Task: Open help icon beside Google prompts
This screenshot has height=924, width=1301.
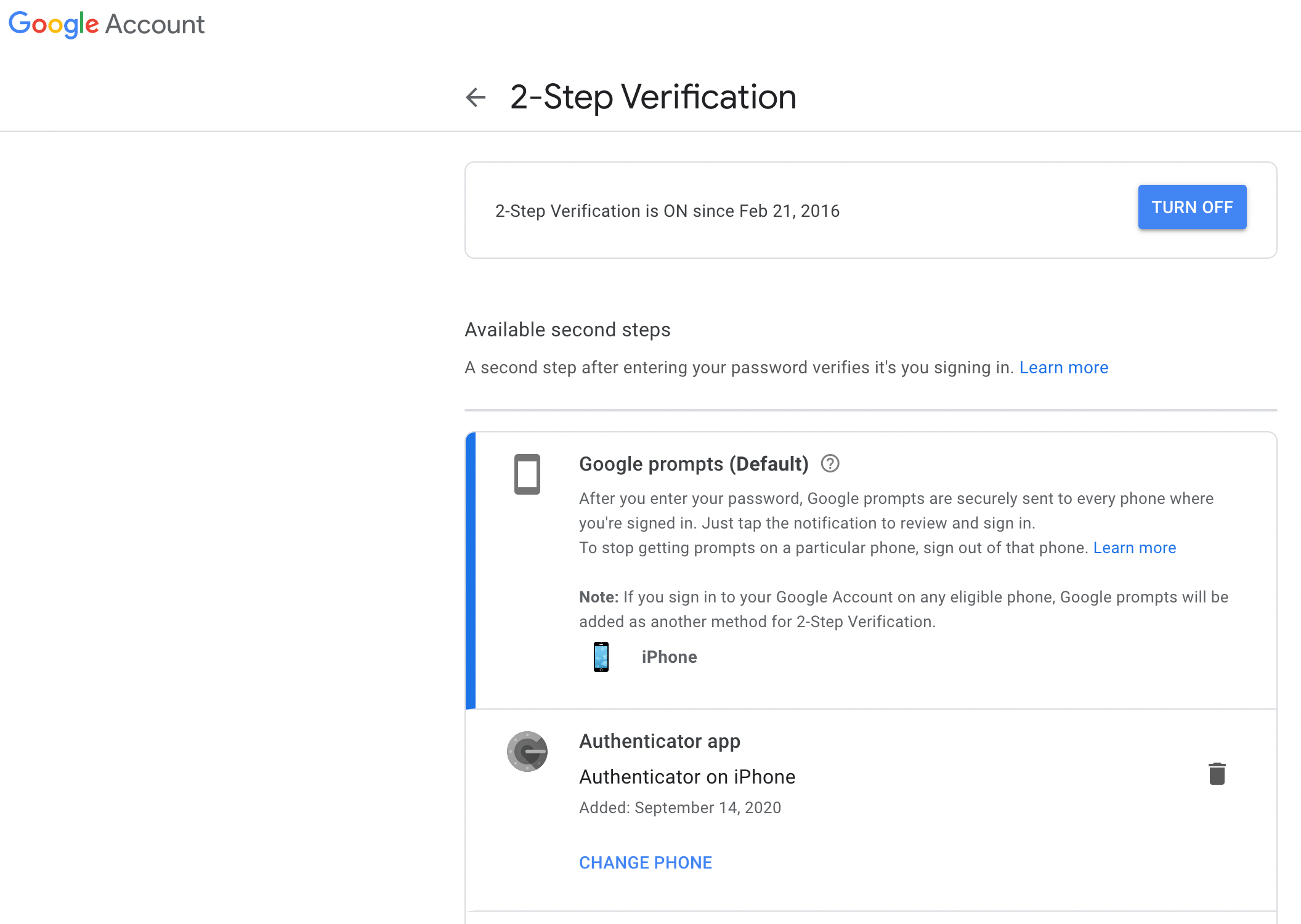Action: (830, 463)
